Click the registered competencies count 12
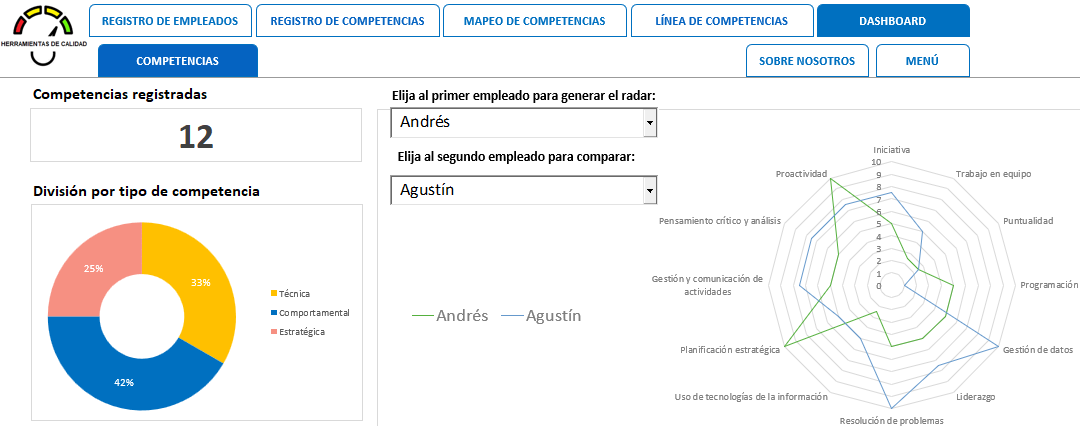Image resolution: width=1080 pixels, height=426 pixels. [x=196, y=136]
